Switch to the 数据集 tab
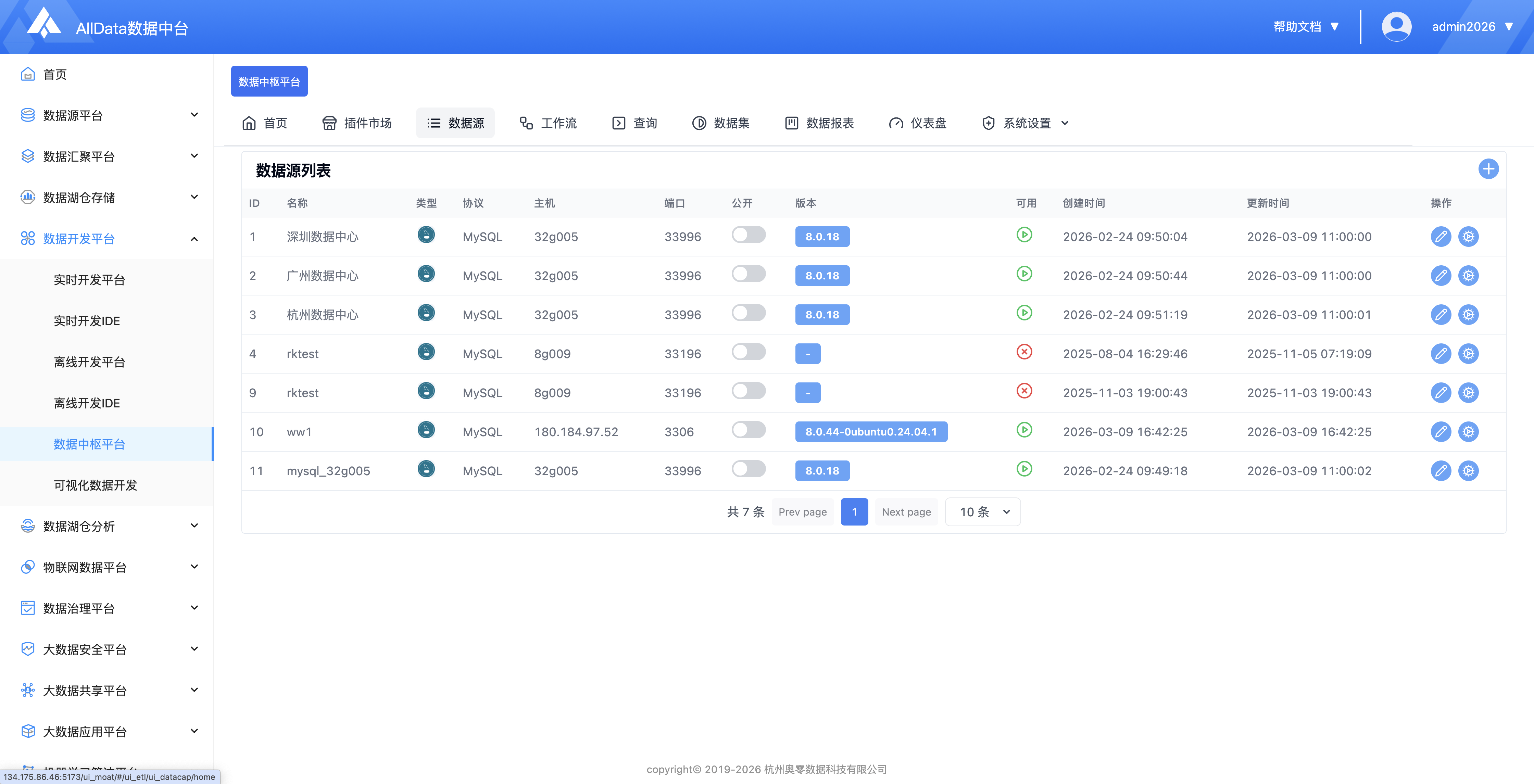Image resolution: width=1534 pixels, height=784 pixels. (720, 123)
